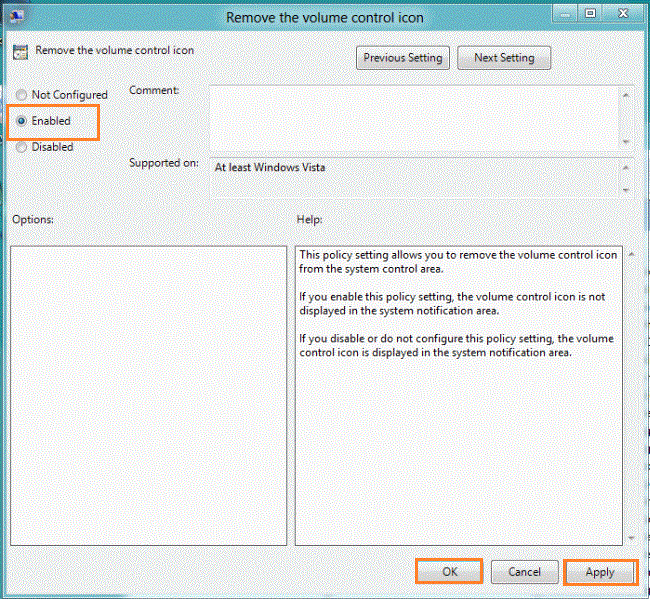
Task: Apply the policy changes
Action: [600, 572]
